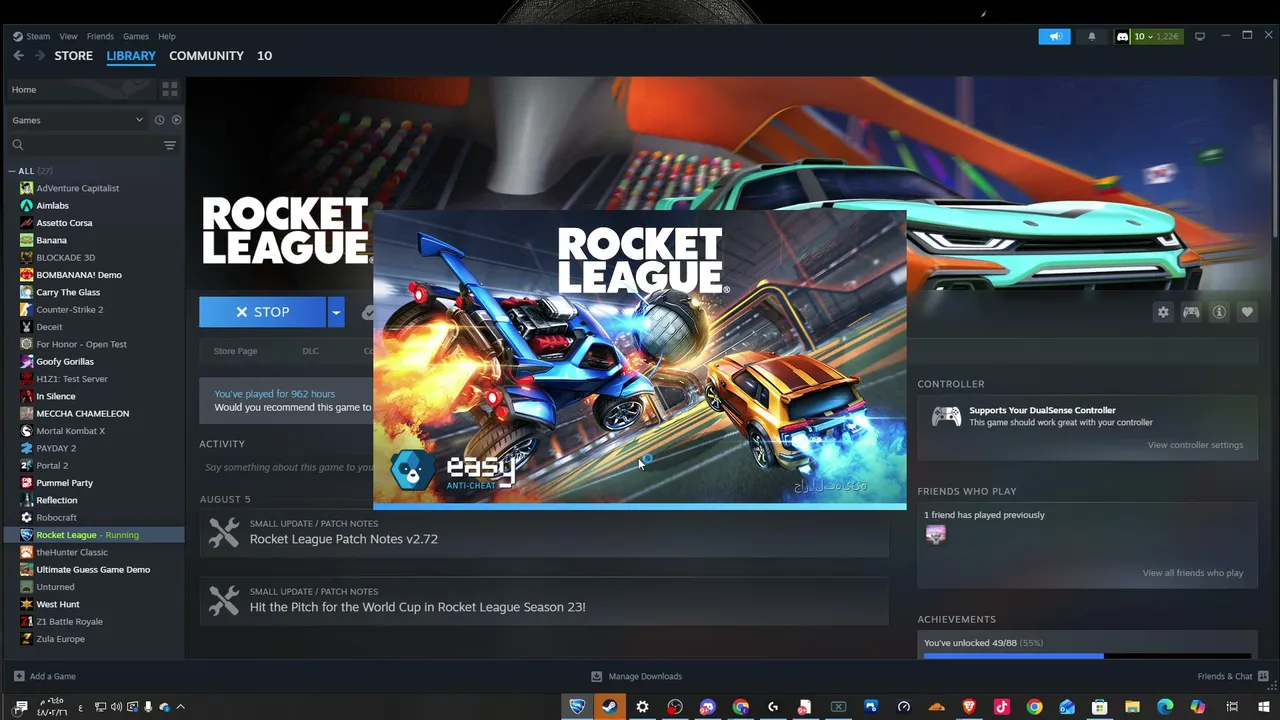Select PAYDAY 2 in the library

(56, 448)
